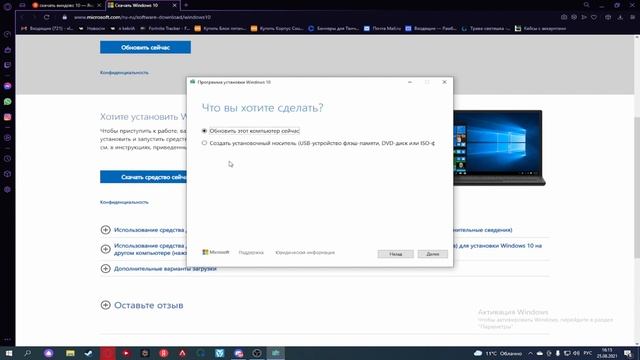The height and width of the screenshot is (360, 640).
Task: Click the padlock site security icon
Action: pyautogui.click(x=64, y=17)
